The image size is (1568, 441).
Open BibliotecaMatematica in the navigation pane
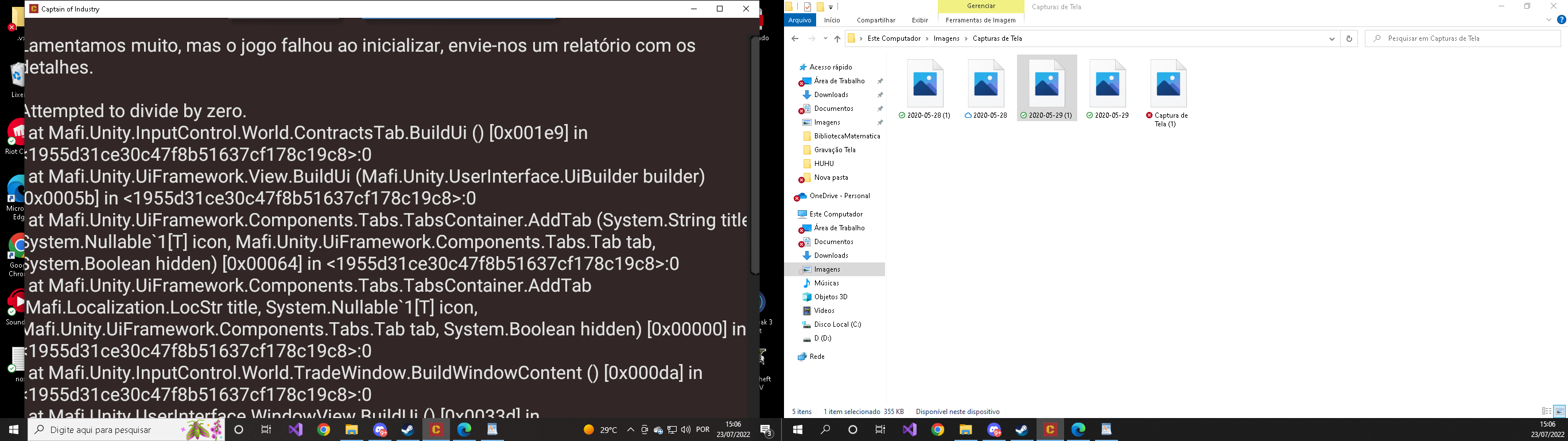[x=847, y=136]
